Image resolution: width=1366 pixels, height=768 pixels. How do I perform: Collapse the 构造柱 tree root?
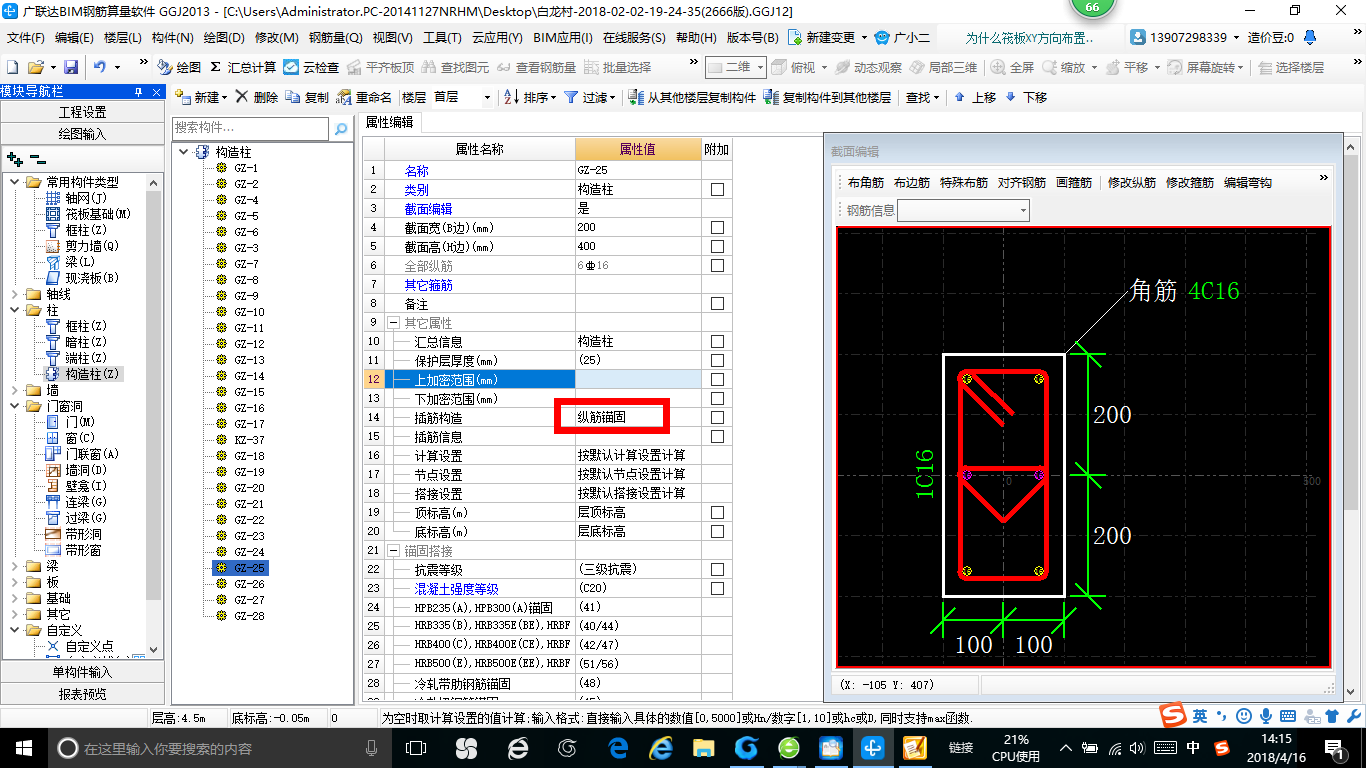[184, 152]
